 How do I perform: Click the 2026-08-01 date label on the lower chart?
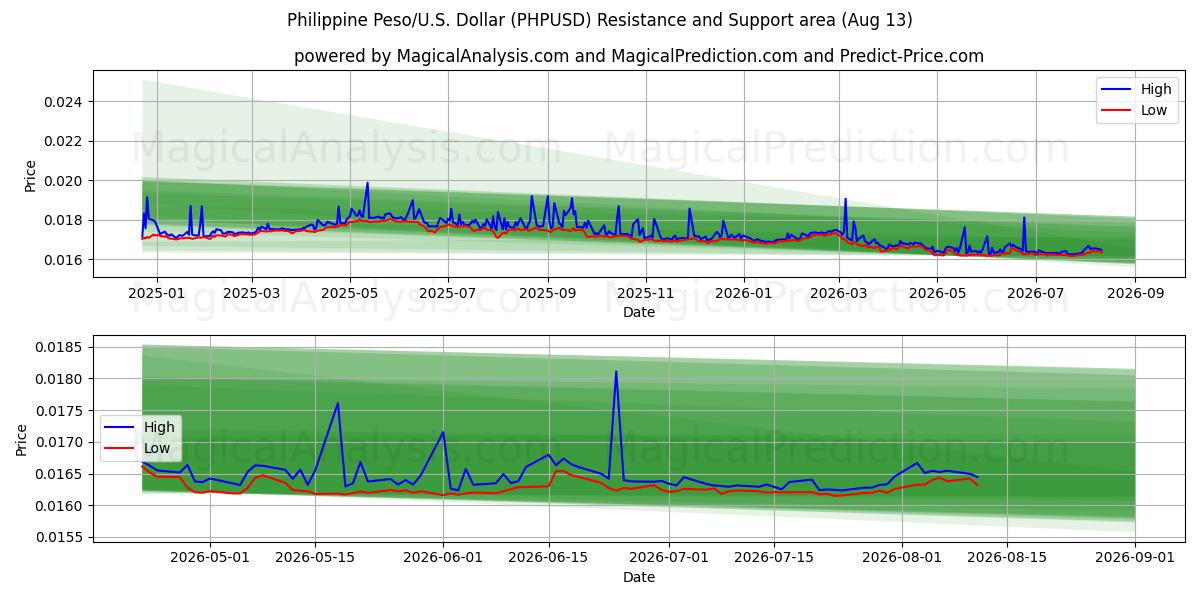[901, 560]
